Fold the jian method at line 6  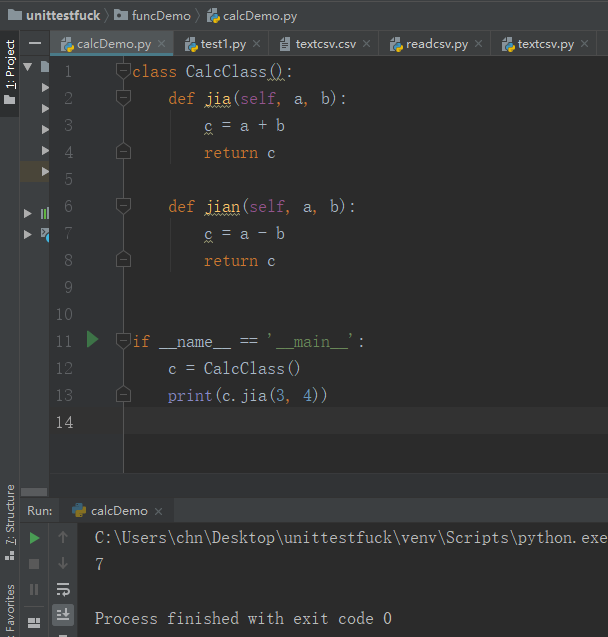tap(123, 206)
